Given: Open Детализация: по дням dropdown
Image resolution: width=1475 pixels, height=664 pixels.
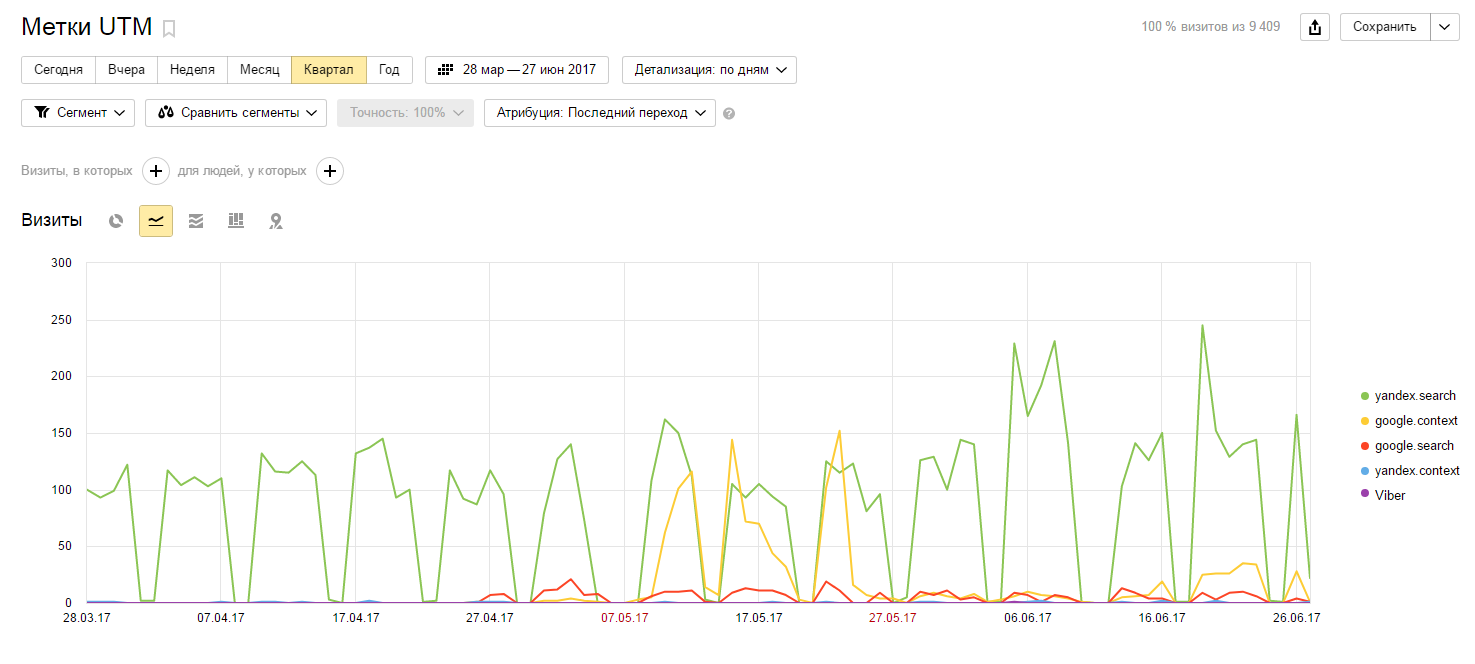Looking at the screenshot, I should click(709, 70).
